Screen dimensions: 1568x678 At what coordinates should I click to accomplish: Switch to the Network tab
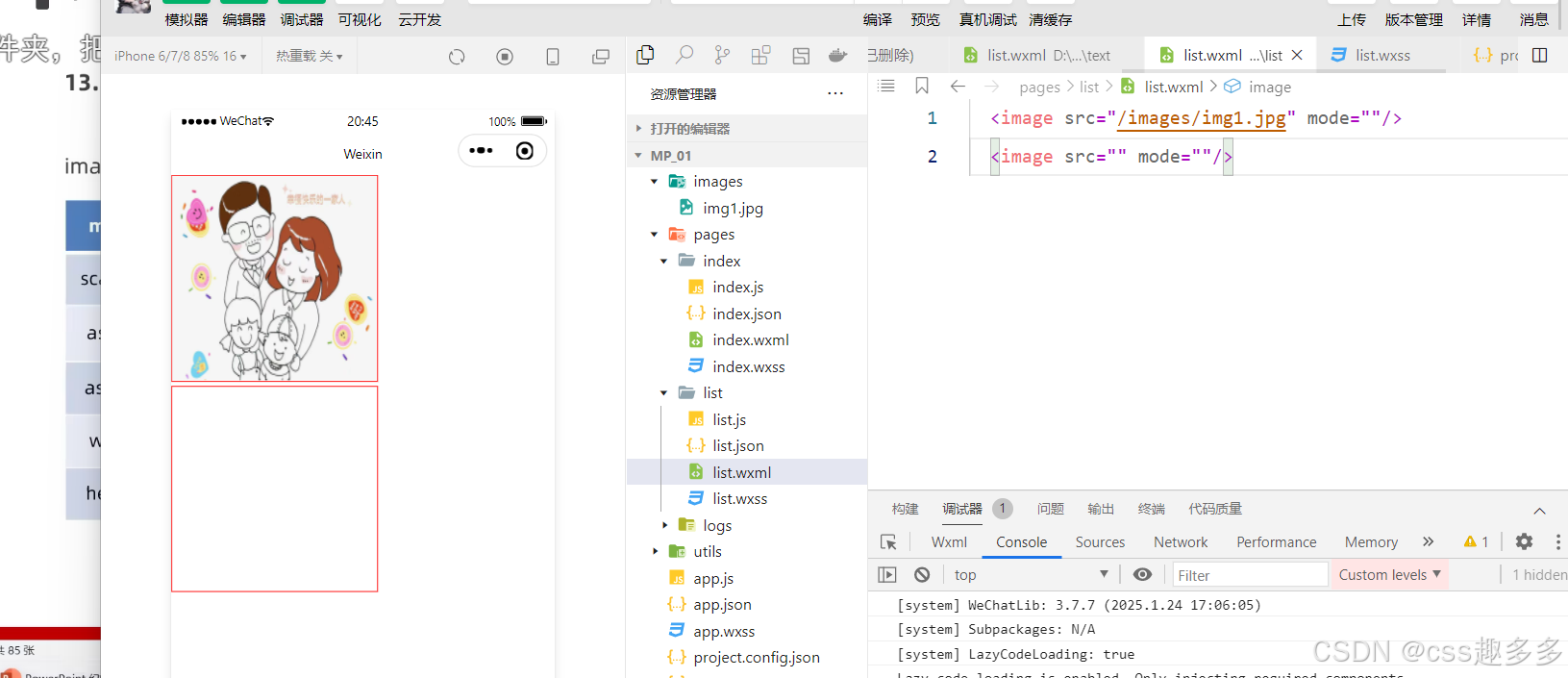[1181, 542]
